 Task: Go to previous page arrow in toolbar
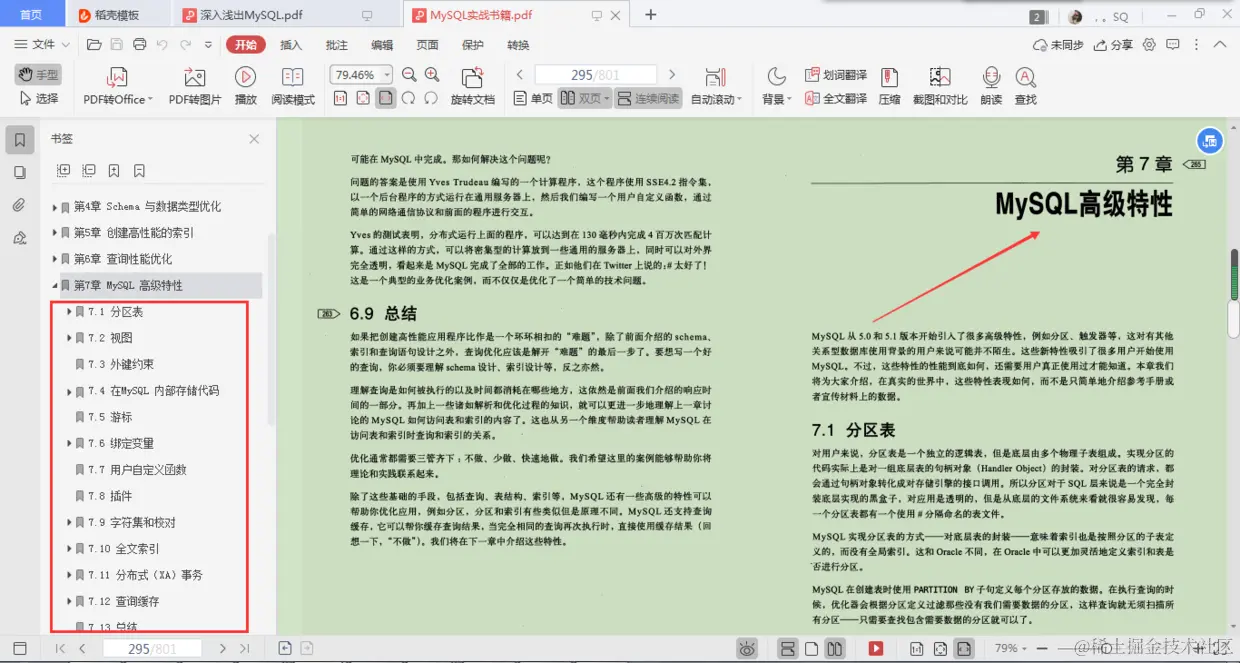(520, 75)
